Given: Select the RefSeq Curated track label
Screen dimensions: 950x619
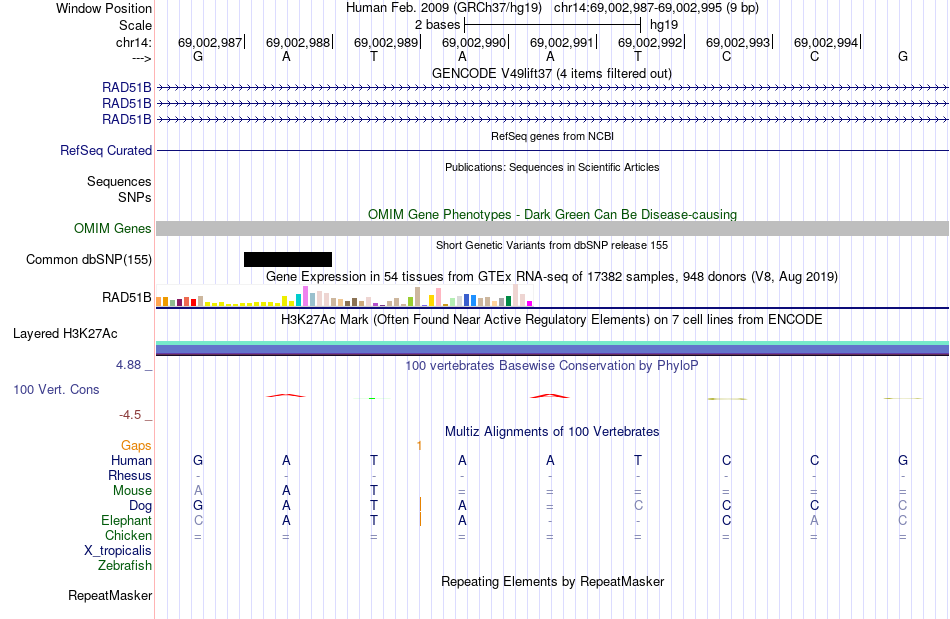Looking at the screenshot, I should 105,150.
